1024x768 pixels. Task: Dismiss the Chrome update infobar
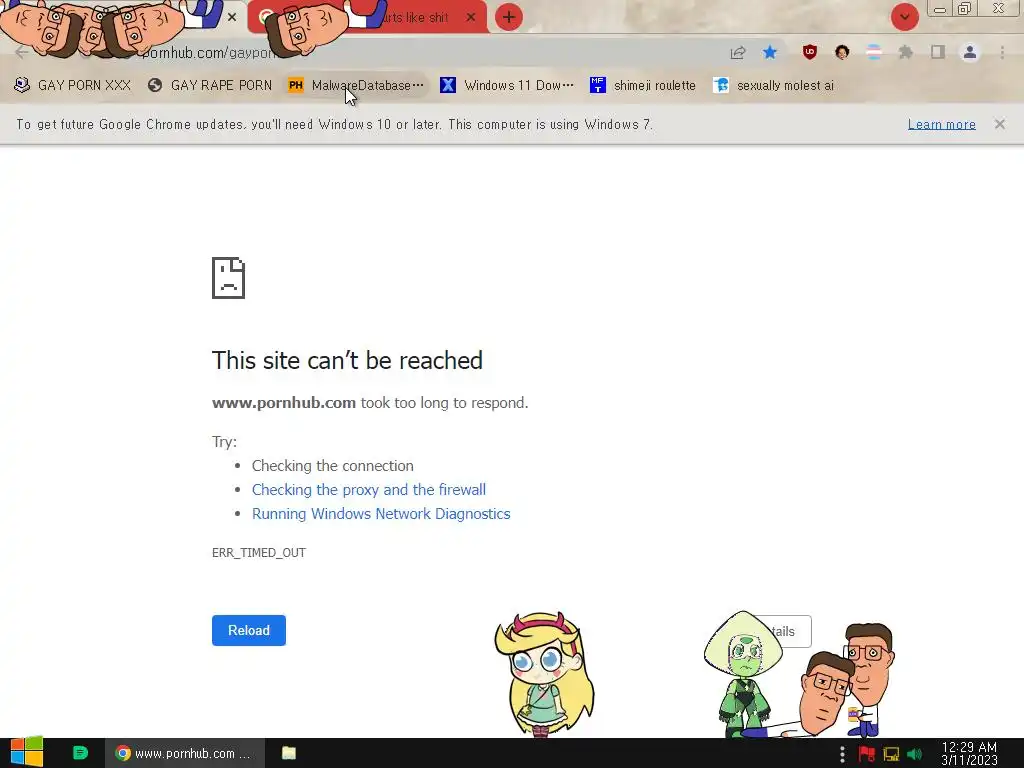click(x=999, y=124)
